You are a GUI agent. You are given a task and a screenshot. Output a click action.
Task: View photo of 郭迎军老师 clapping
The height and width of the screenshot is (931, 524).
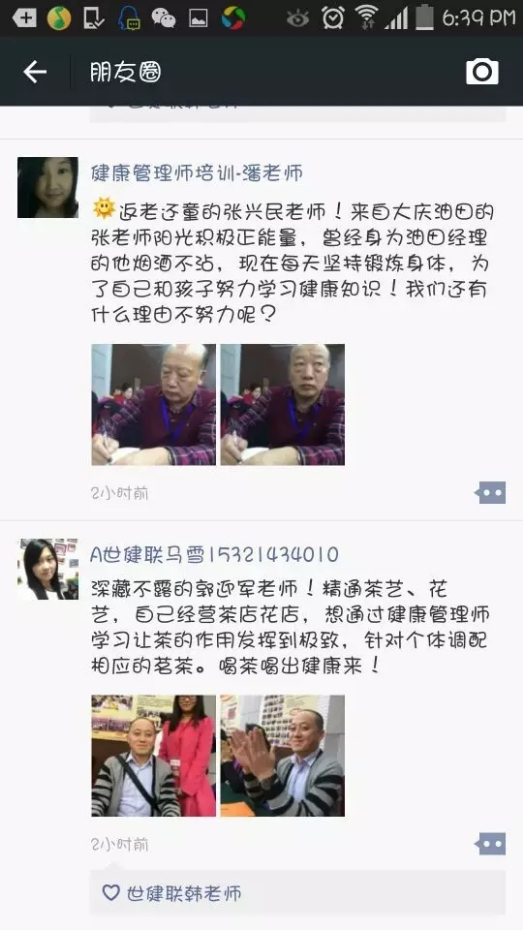click(282, 756)
